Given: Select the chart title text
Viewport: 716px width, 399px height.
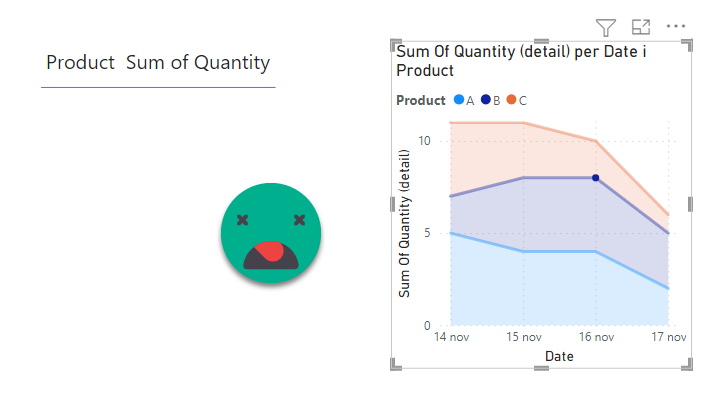Looking at the screenshot, I should [521, 61].
